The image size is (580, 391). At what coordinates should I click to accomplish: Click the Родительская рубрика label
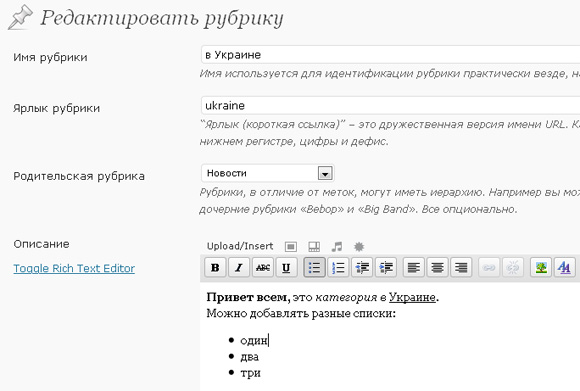click(79, 176)
